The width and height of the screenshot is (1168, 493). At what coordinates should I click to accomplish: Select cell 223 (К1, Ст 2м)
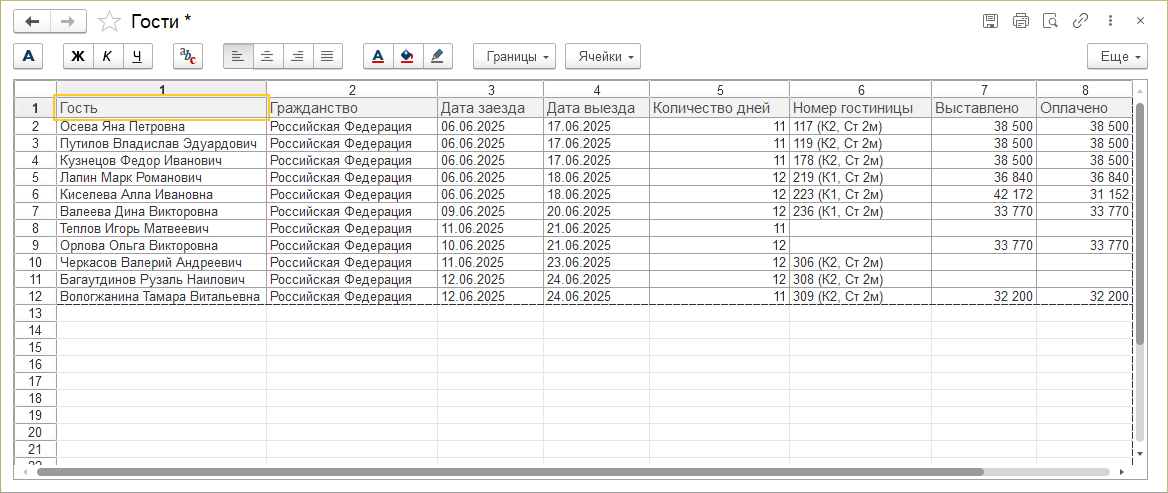[x=860, y=194]
